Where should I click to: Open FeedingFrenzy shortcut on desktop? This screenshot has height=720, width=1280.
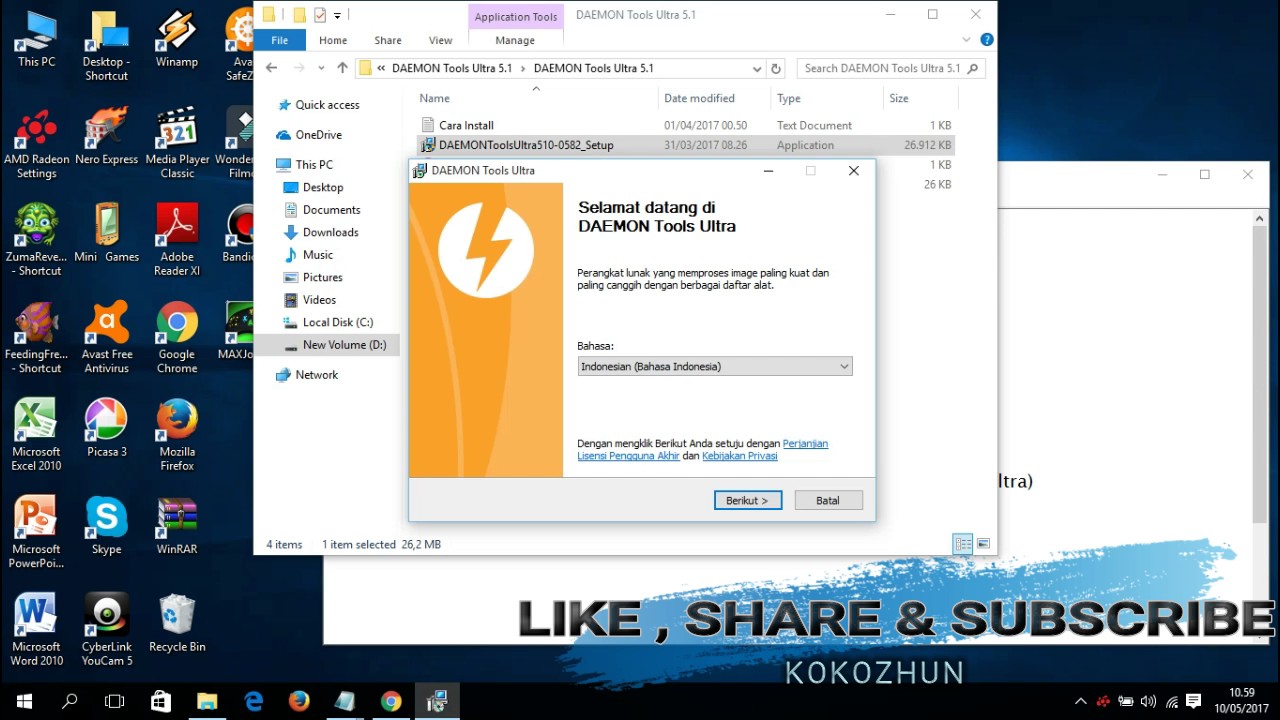(x=36, y=338)
